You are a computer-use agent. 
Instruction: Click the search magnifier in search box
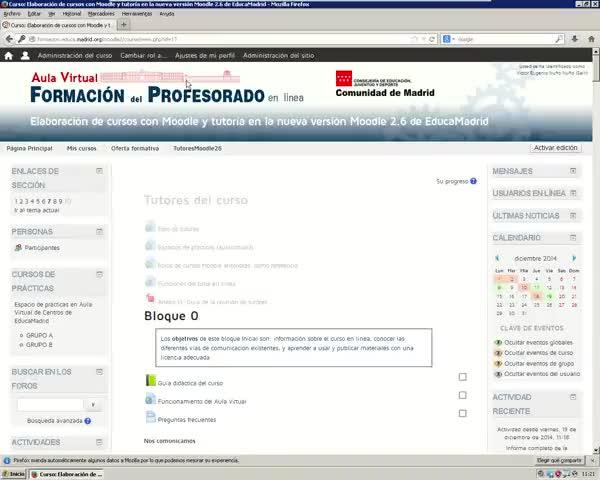(x=559, y=39)
